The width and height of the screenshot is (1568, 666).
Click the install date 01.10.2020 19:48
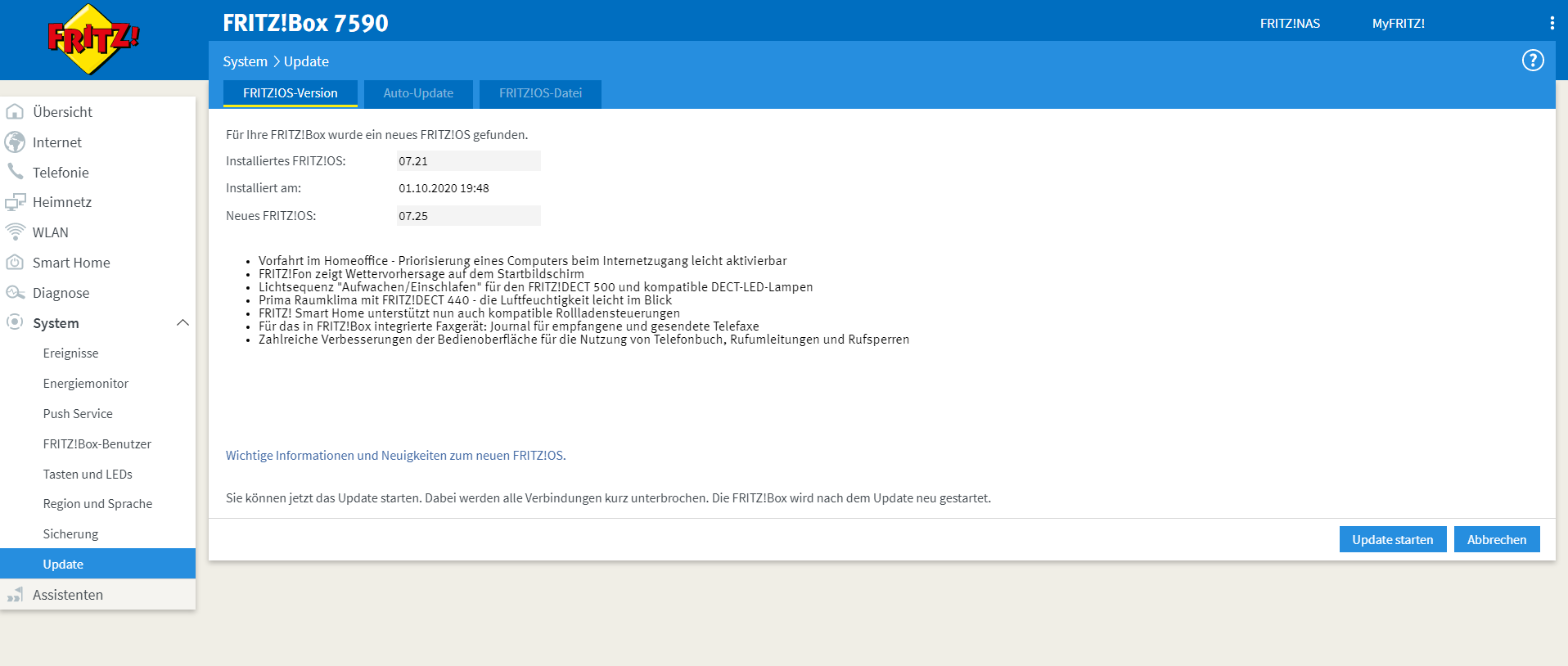pos(444,188)
